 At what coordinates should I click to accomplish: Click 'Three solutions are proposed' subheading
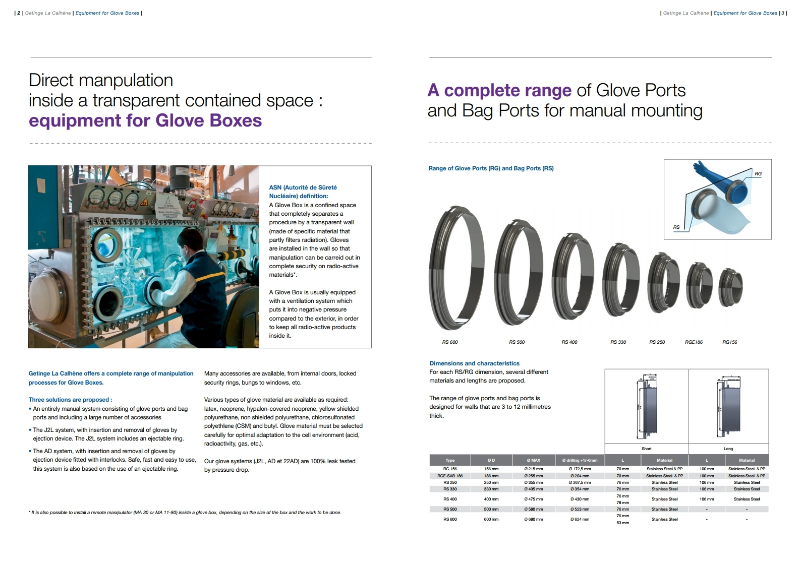coord(72,400)
